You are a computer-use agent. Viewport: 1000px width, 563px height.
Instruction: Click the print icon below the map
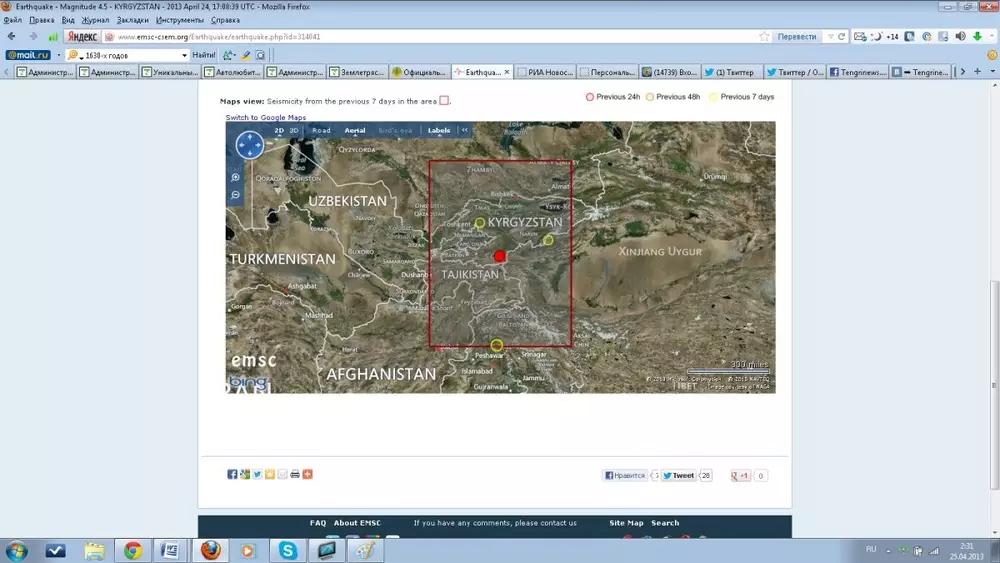coord(295,474)
